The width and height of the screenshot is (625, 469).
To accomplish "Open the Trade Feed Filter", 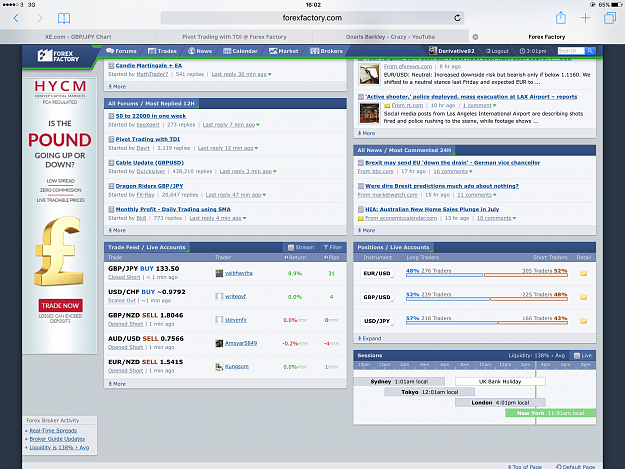I will click(x=333, y=247).
